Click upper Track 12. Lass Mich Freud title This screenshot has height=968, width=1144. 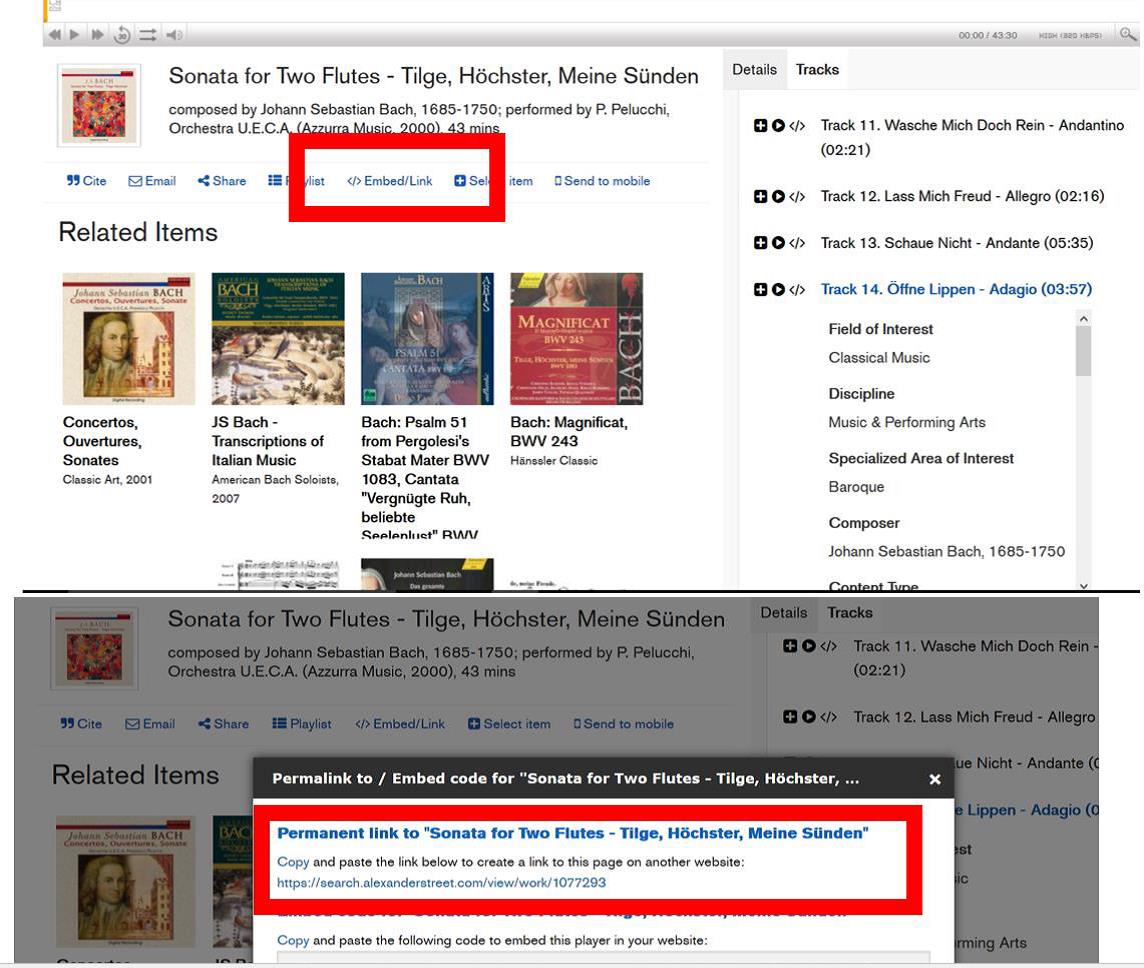[962, 196]
